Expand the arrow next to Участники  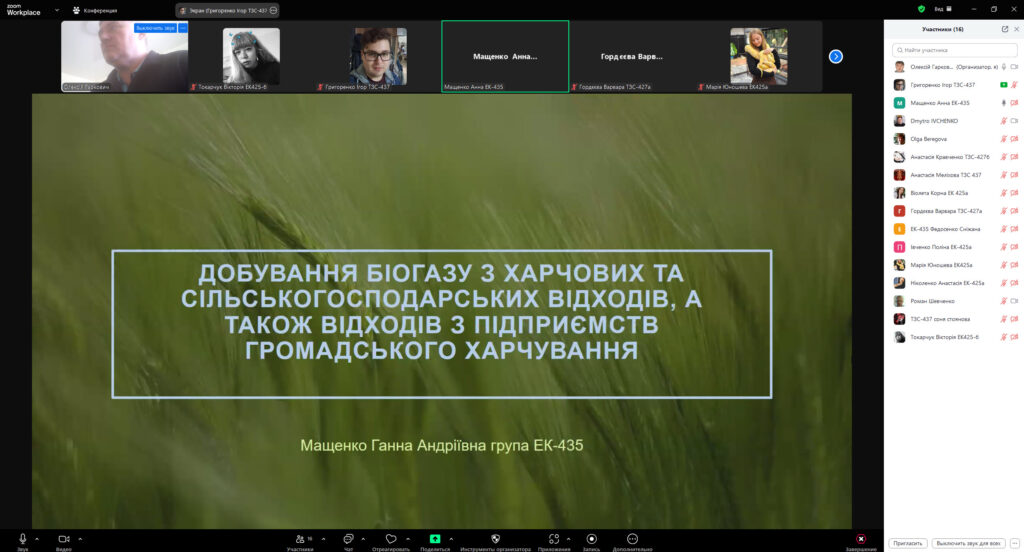click(x=323, y=539)
